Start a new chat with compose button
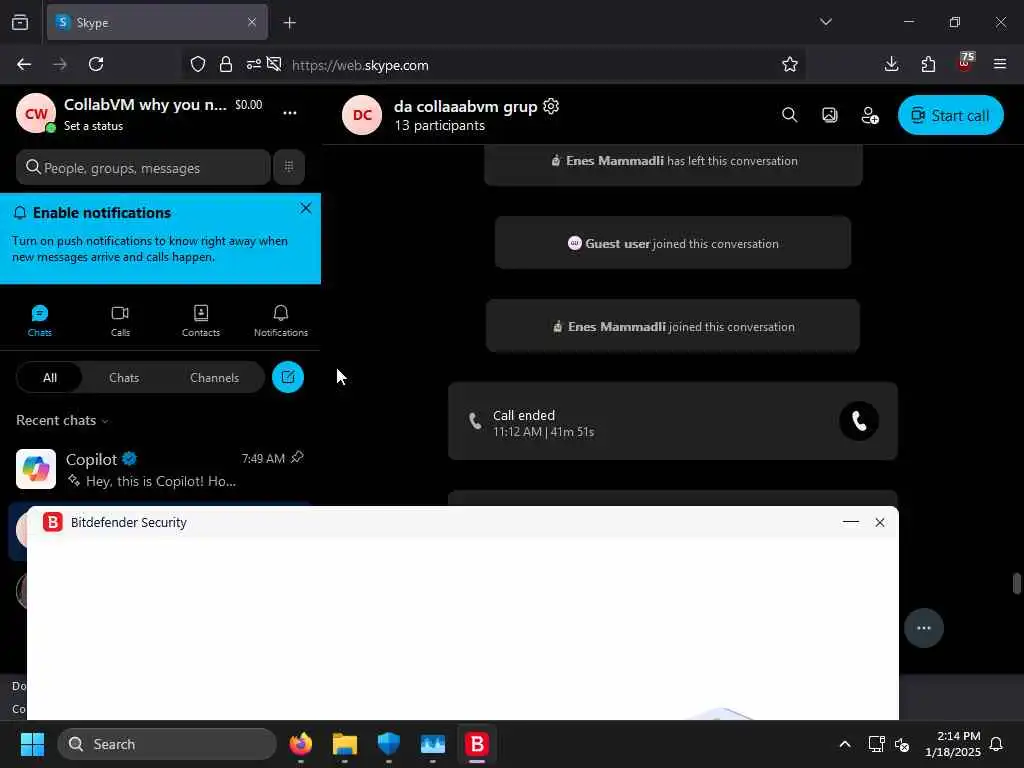The image size is (1024, 768). point(288,377)
